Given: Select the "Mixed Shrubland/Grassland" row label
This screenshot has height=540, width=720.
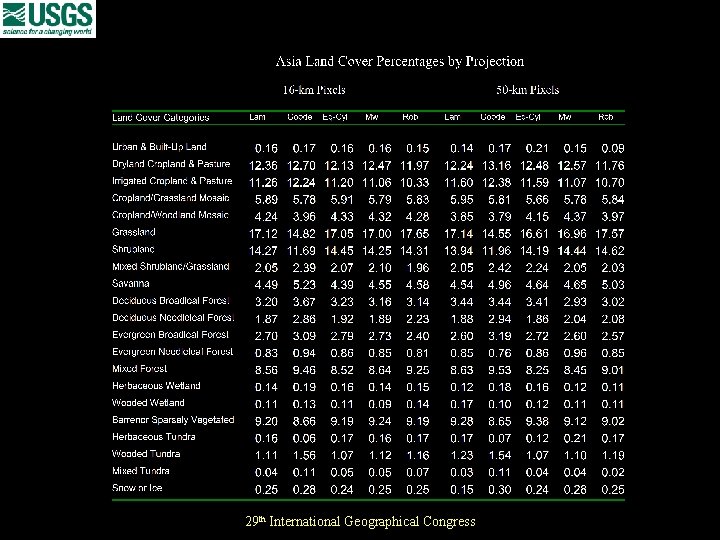Looking at the screenshot, I should click(171, 266).
